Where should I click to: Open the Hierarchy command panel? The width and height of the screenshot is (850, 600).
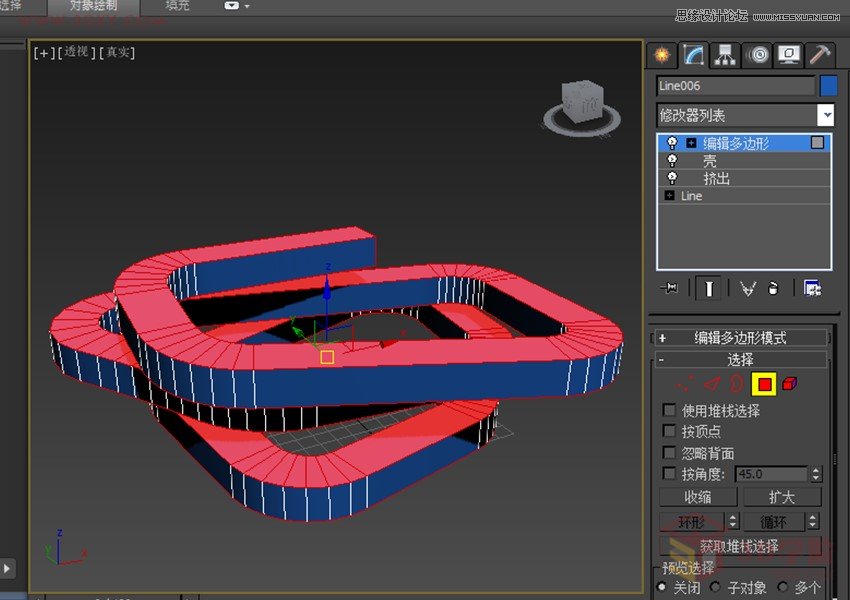tap(725, 55)
